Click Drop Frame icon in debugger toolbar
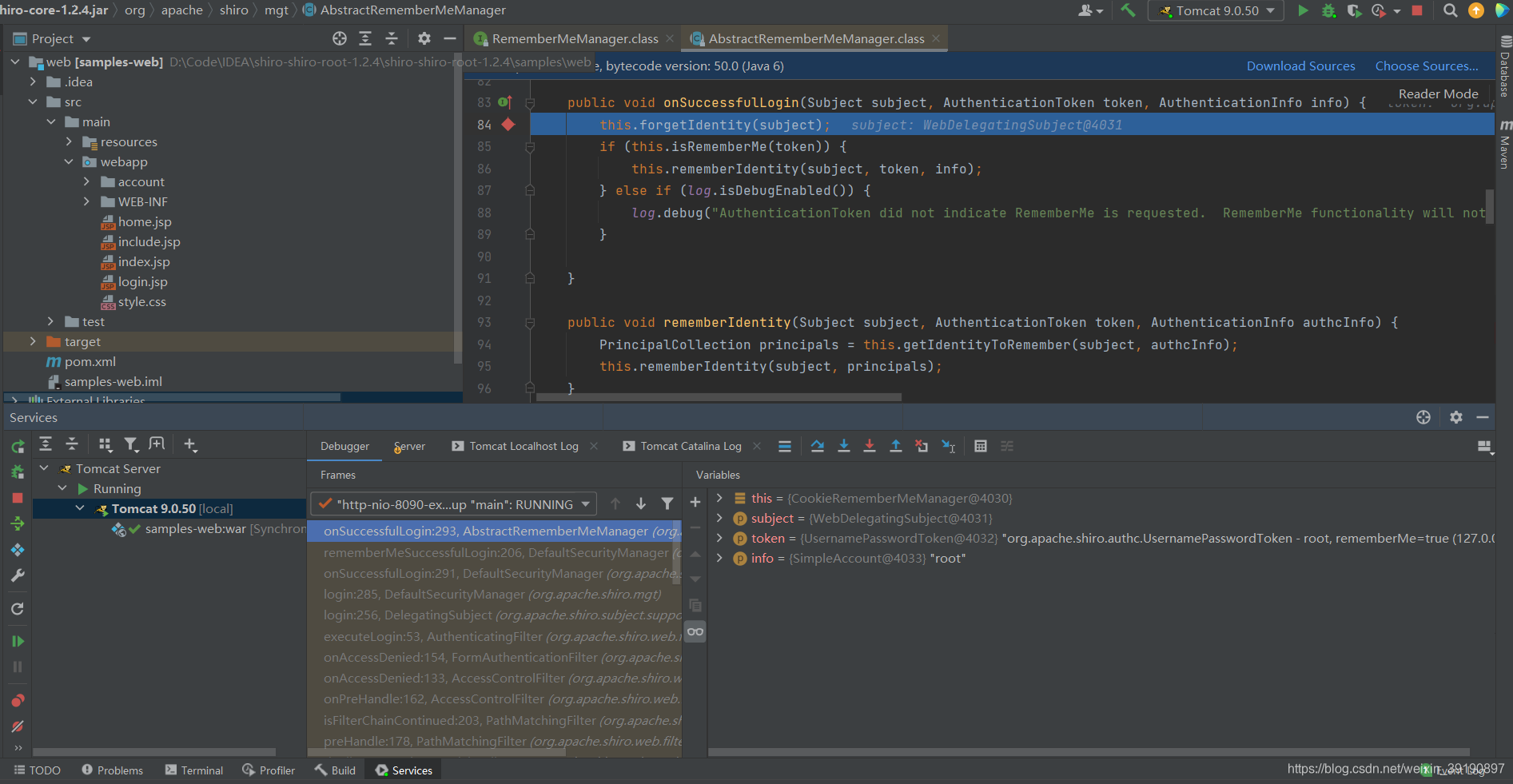 922,446
